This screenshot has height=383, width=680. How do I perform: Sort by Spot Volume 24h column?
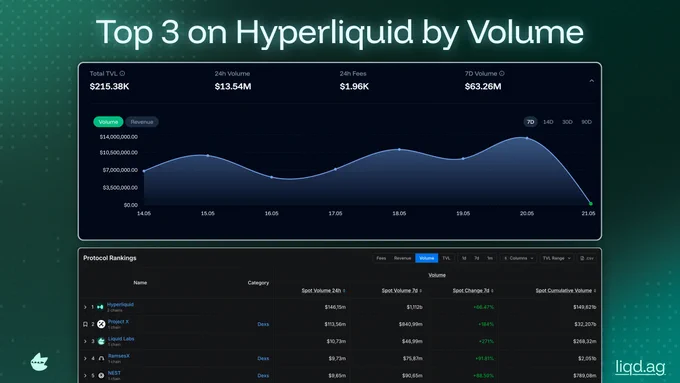pyautogui.click(x=324, y=291)
